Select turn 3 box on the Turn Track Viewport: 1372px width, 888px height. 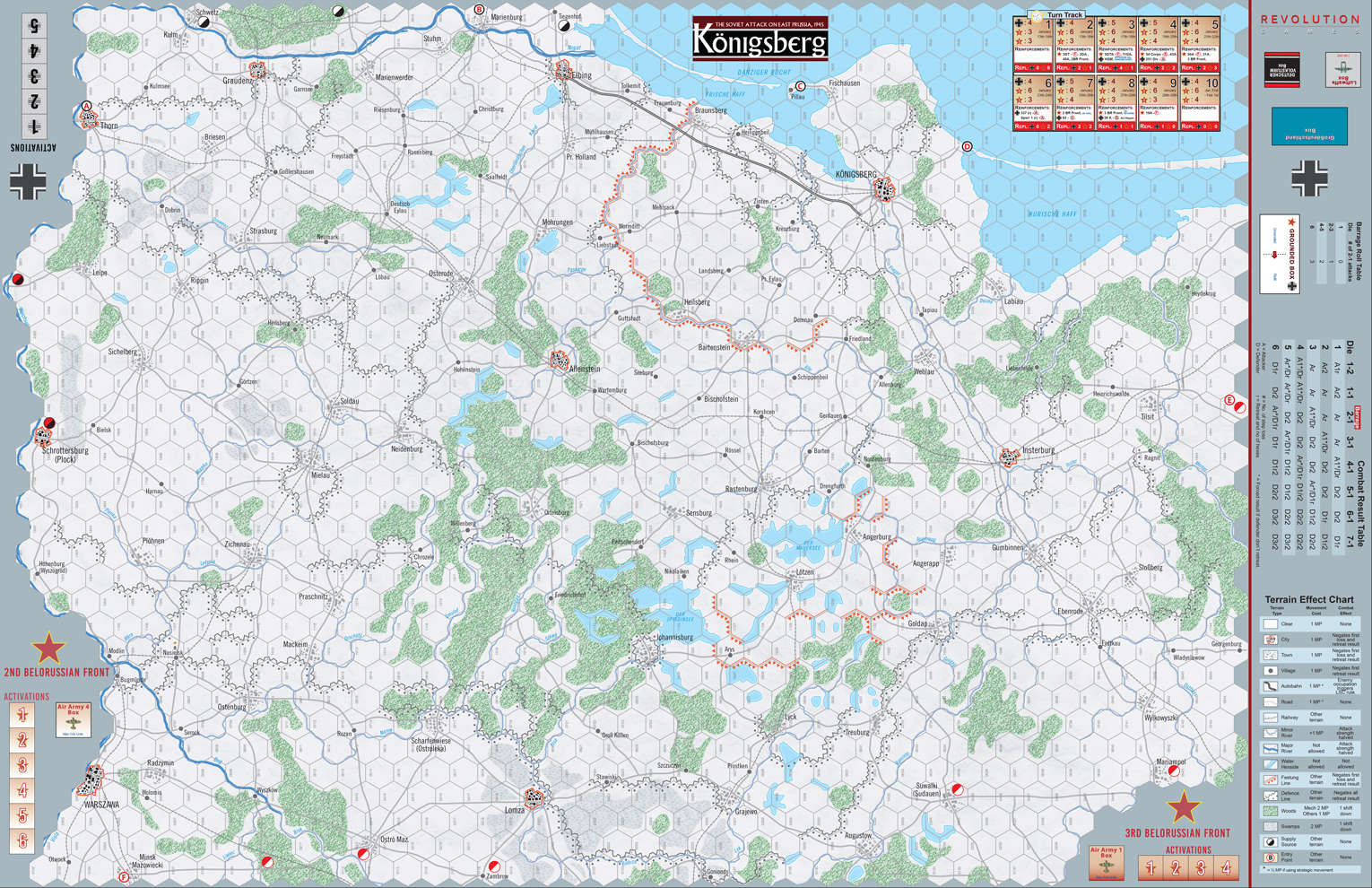coord(1116,44)
